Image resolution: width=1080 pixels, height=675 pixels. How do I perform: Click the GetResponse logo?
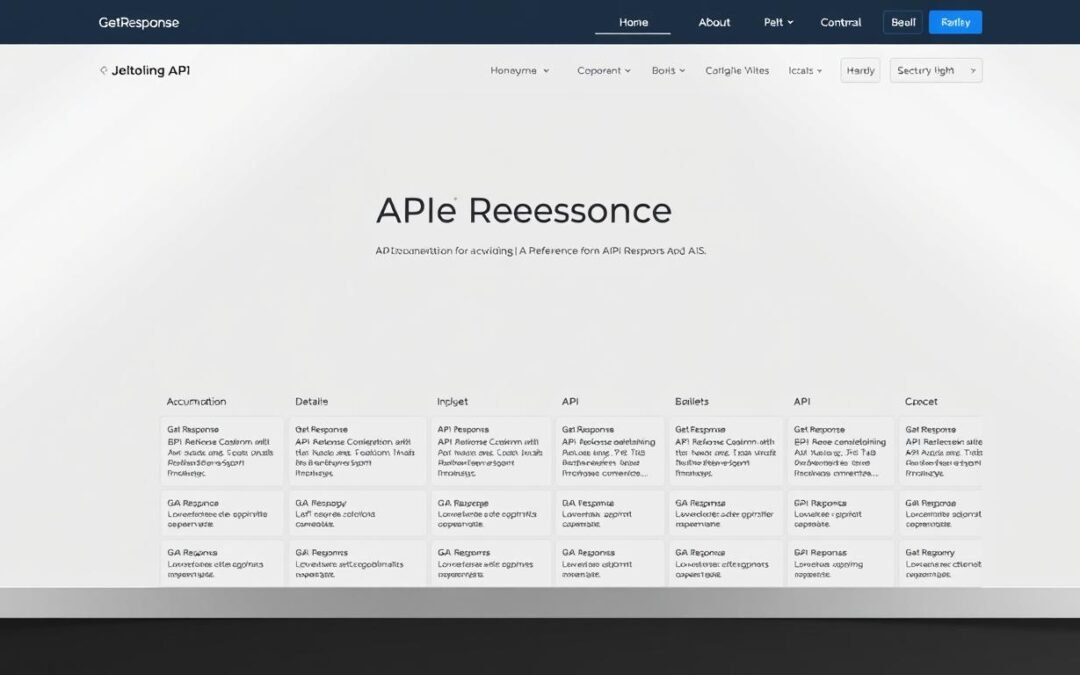click(138, 21)
